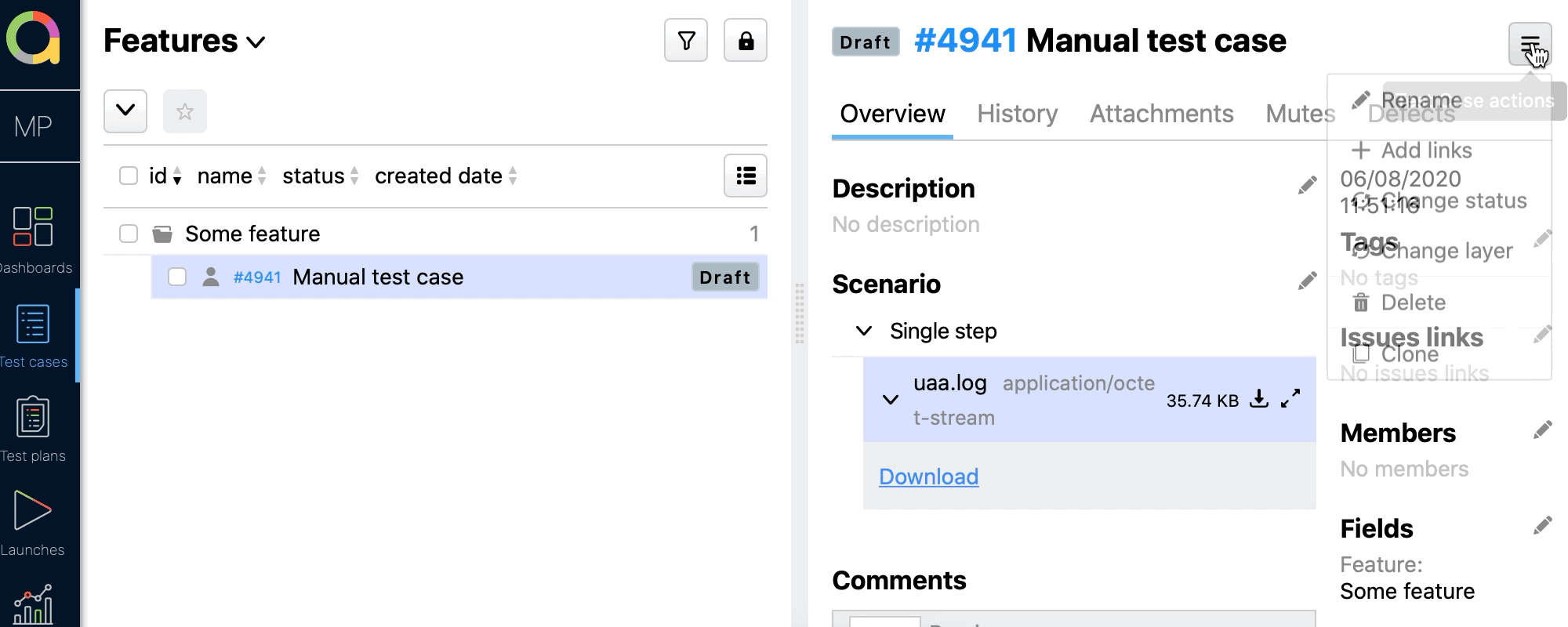Image resolution: width=1568 pixels, height=627 pixels.
Task: Sort the list by status
Action: tap(321, 176)
